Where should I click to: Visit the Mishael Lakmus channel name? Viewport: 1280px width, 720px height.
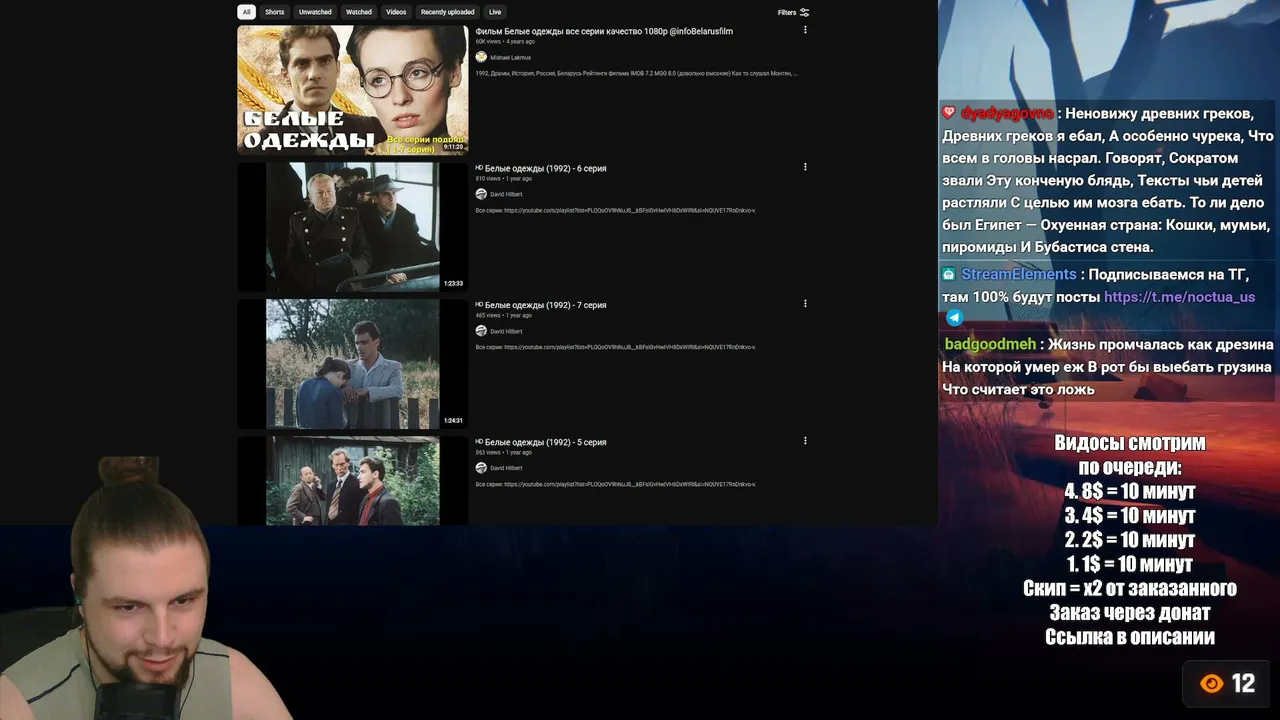point(510,57)
